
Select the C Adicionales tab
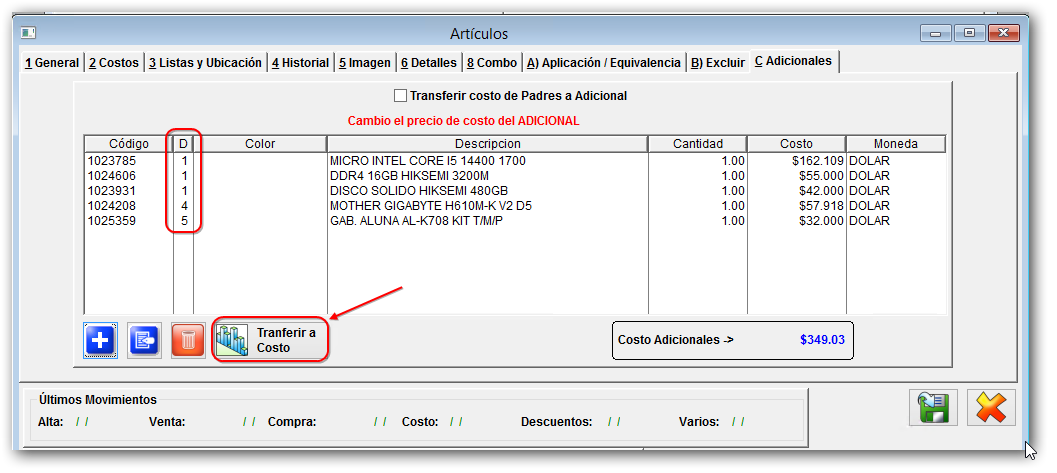[793, 61]
